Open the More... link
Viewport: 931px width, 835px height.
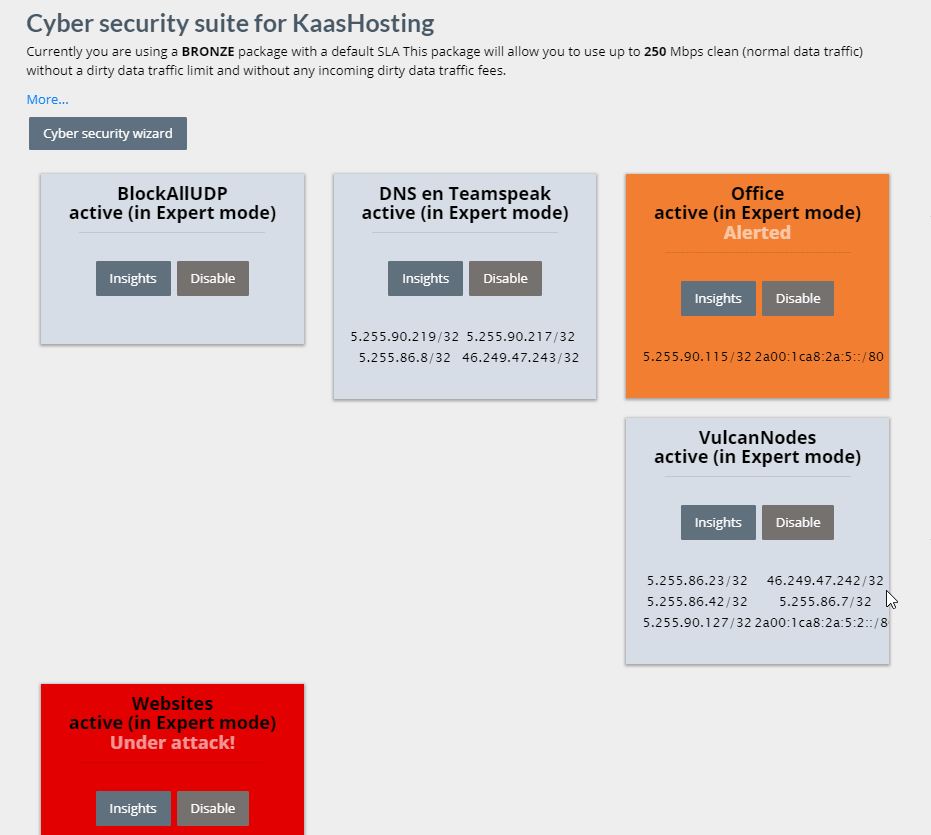pyautogui.click(x=47, y=99)
